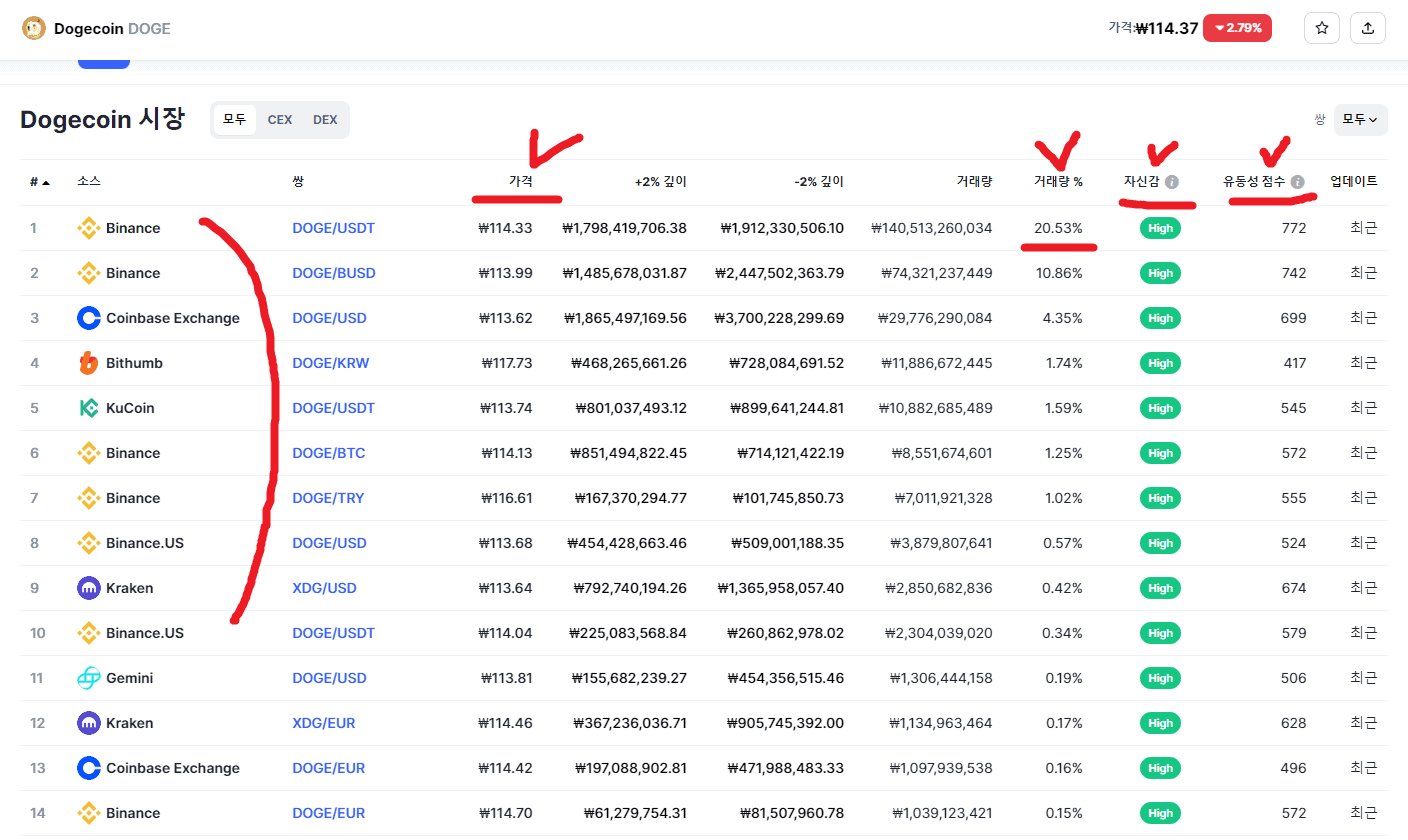Click the Gemini exchange logo
The width and height of the screenshot is (1408, 840).
[89, 678]
